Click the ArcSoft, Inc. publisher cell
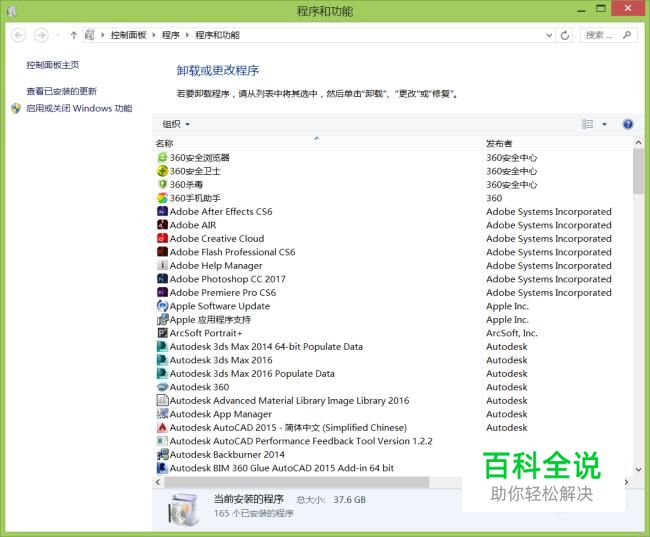 (x=512, y=333)
